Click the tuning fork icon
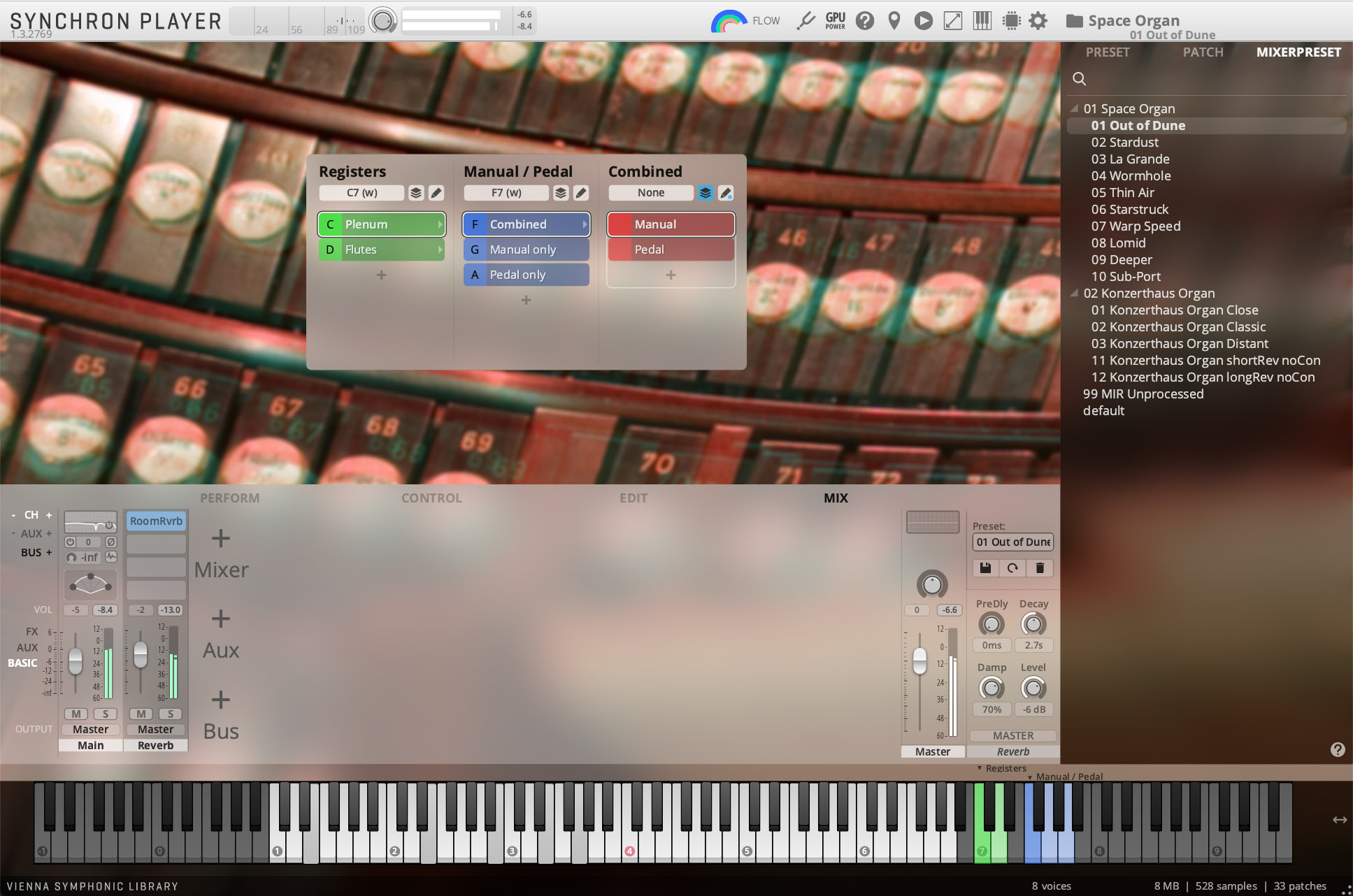 [x=806, y=21]
